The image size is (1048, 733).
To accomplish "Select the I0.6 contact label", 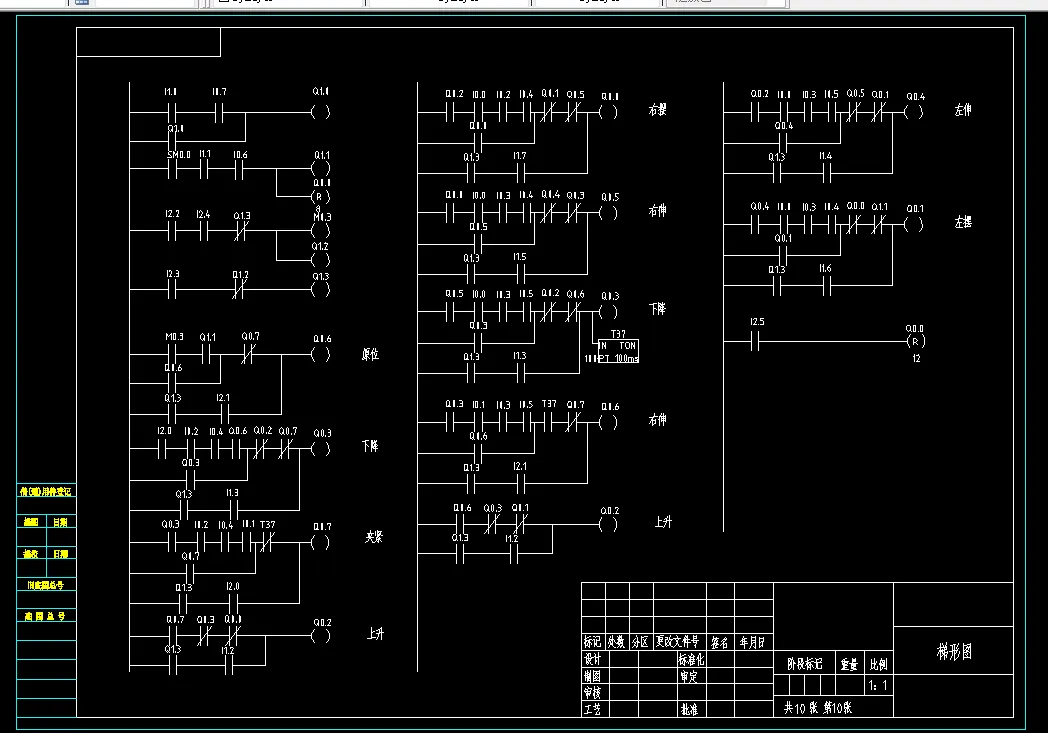I will point(240,154).
